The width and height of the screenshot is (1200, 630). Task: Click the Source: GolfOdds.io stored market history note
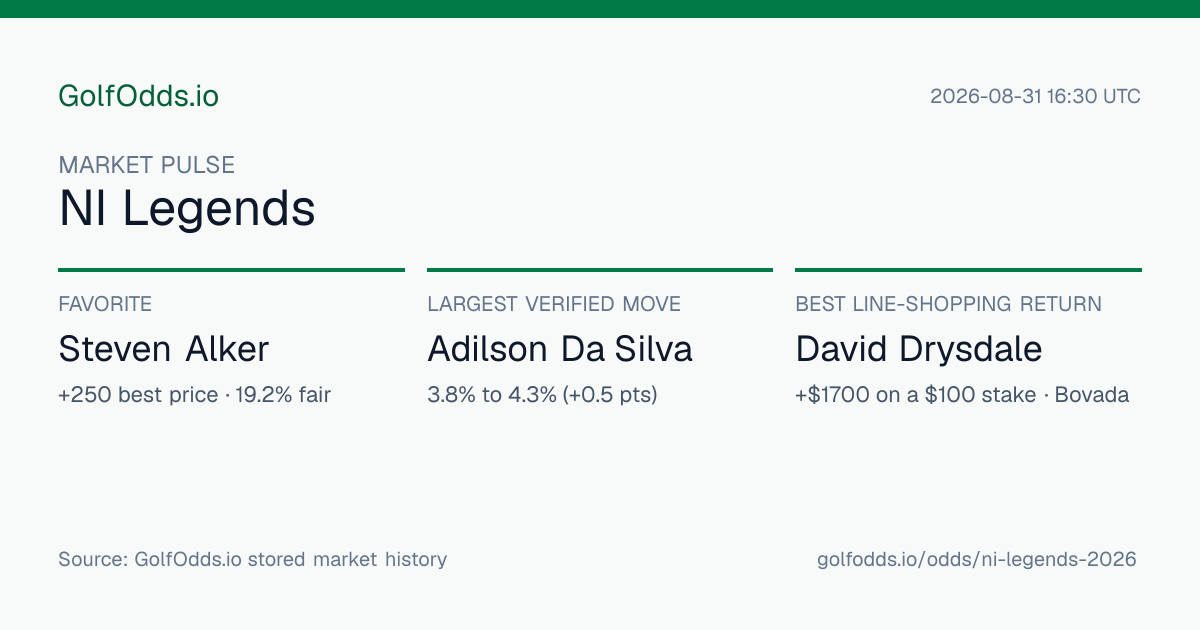[x=252, y=559]
